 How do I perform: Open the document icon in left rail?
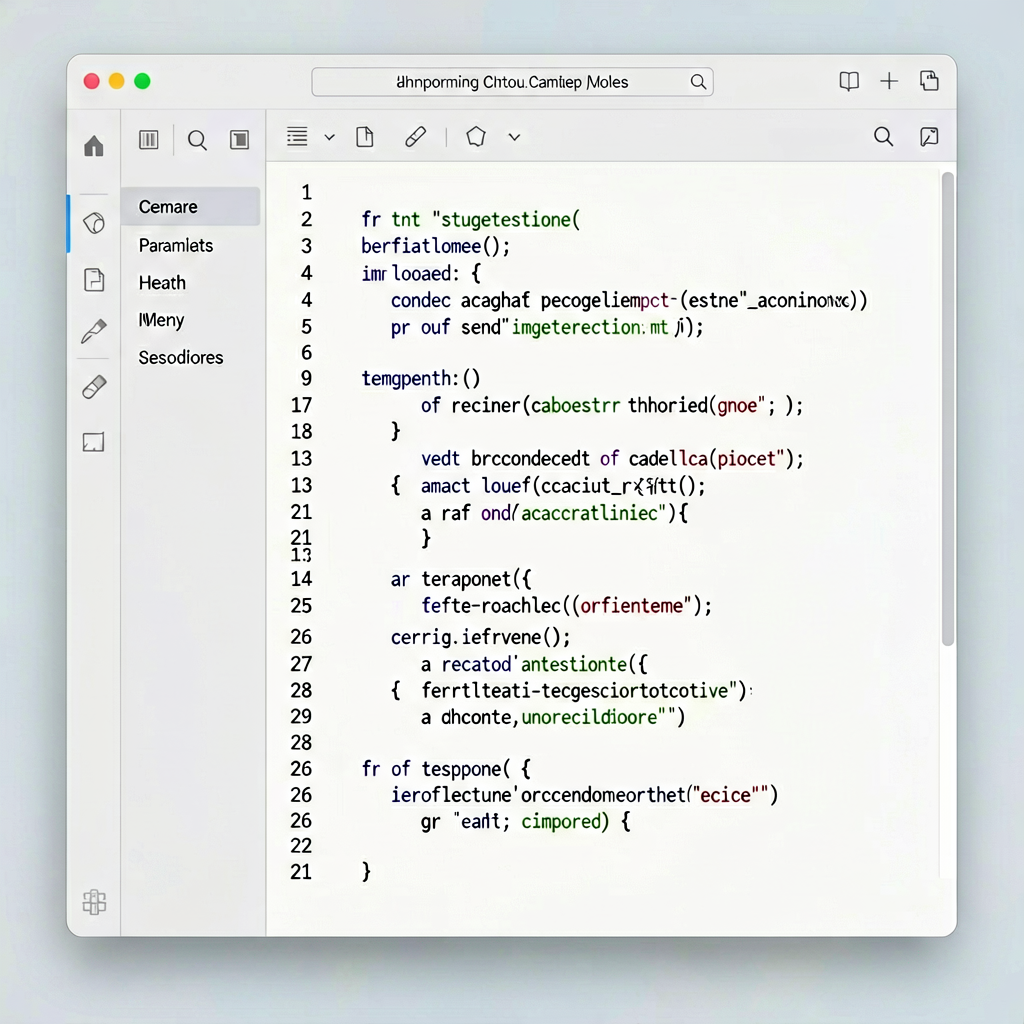[x=94, y=280]
